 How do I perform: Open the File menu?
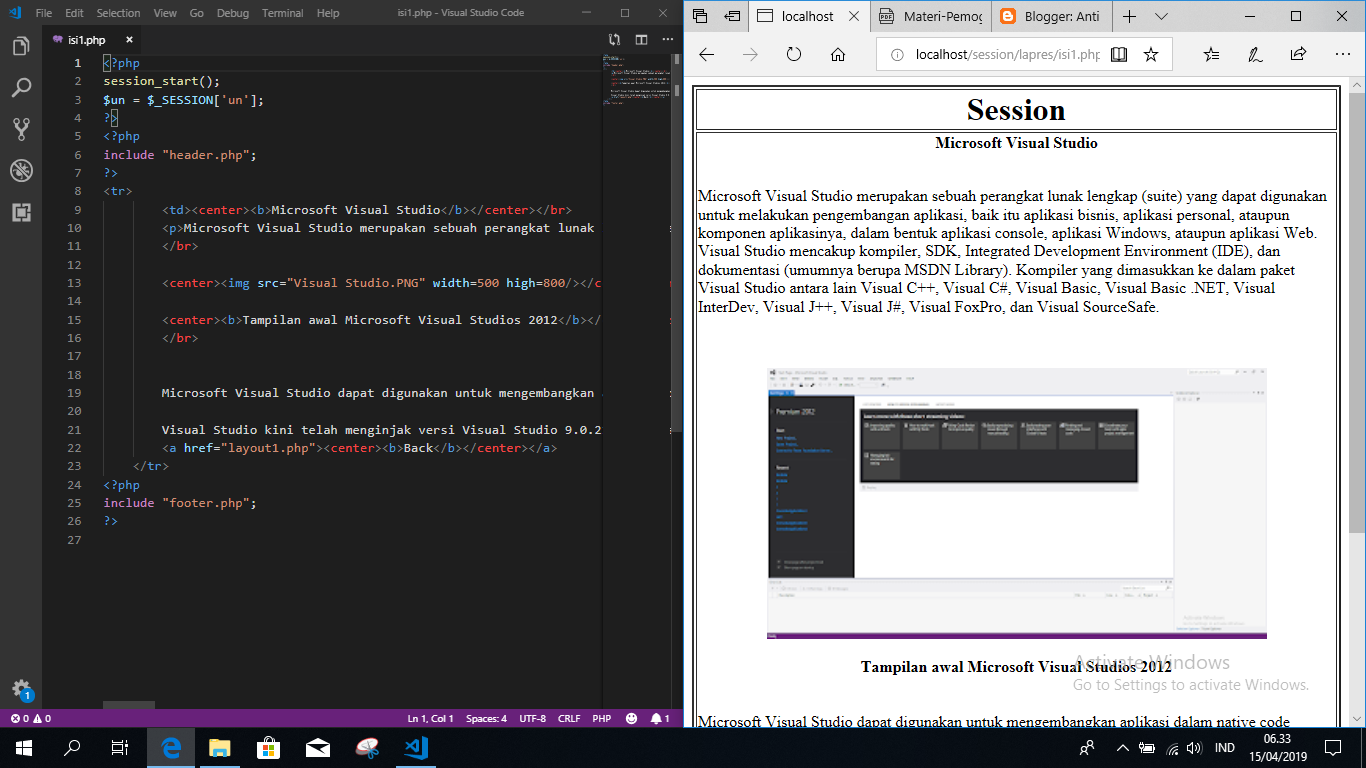(x=44, y=13)
